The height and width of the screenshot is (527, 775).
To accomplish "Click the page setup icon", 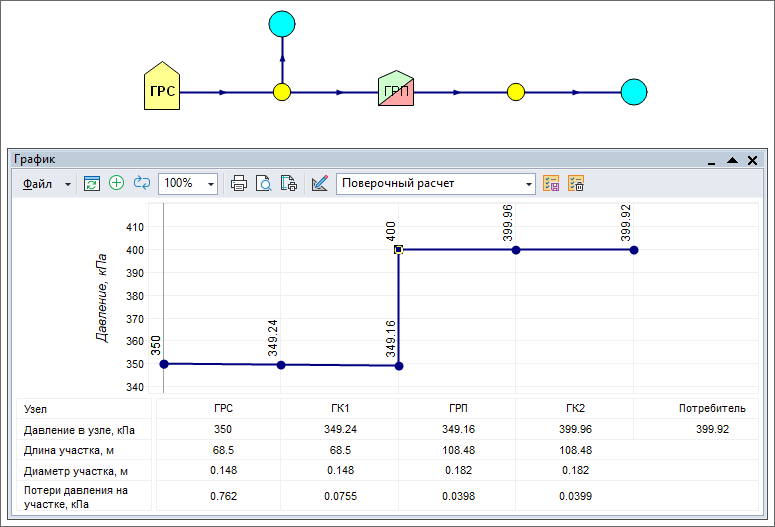I will (288, 183).
